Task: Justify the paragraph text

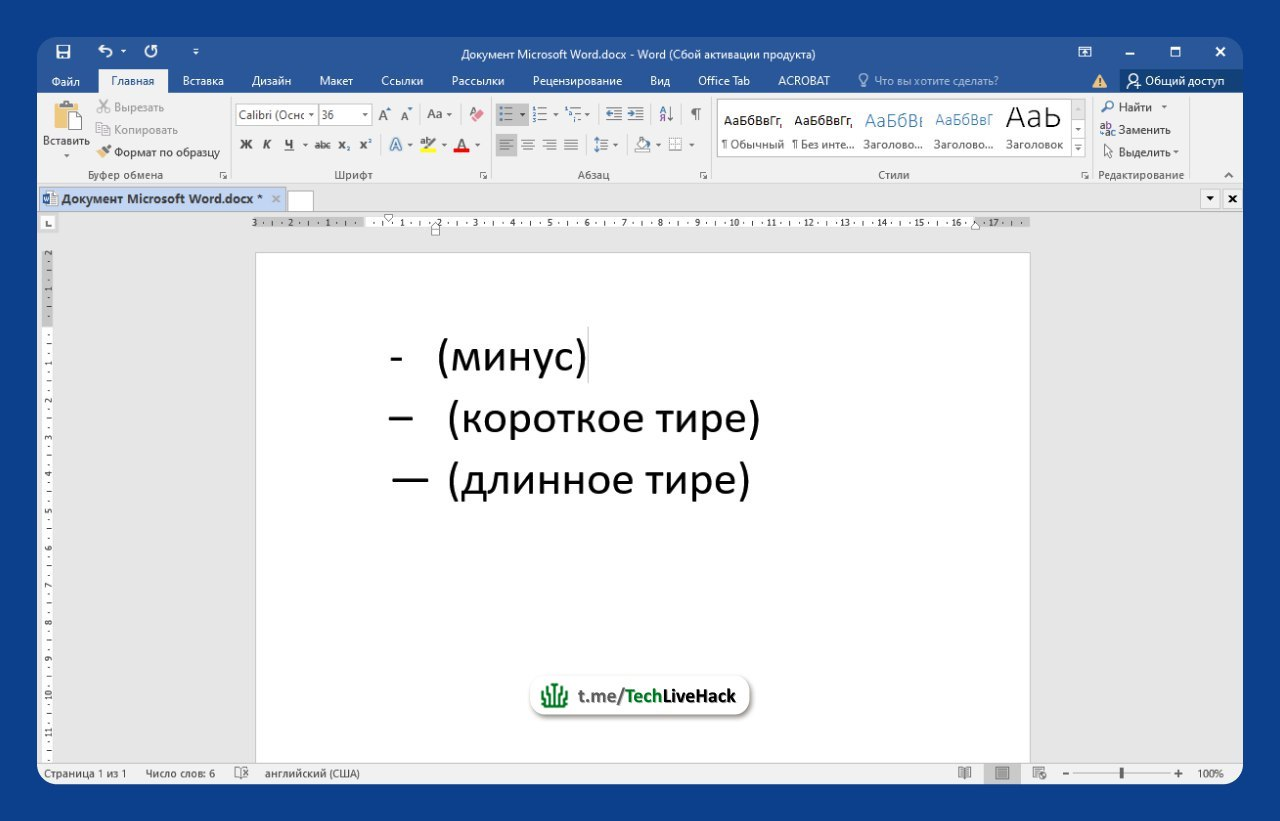Action: [x=570, y=145]
